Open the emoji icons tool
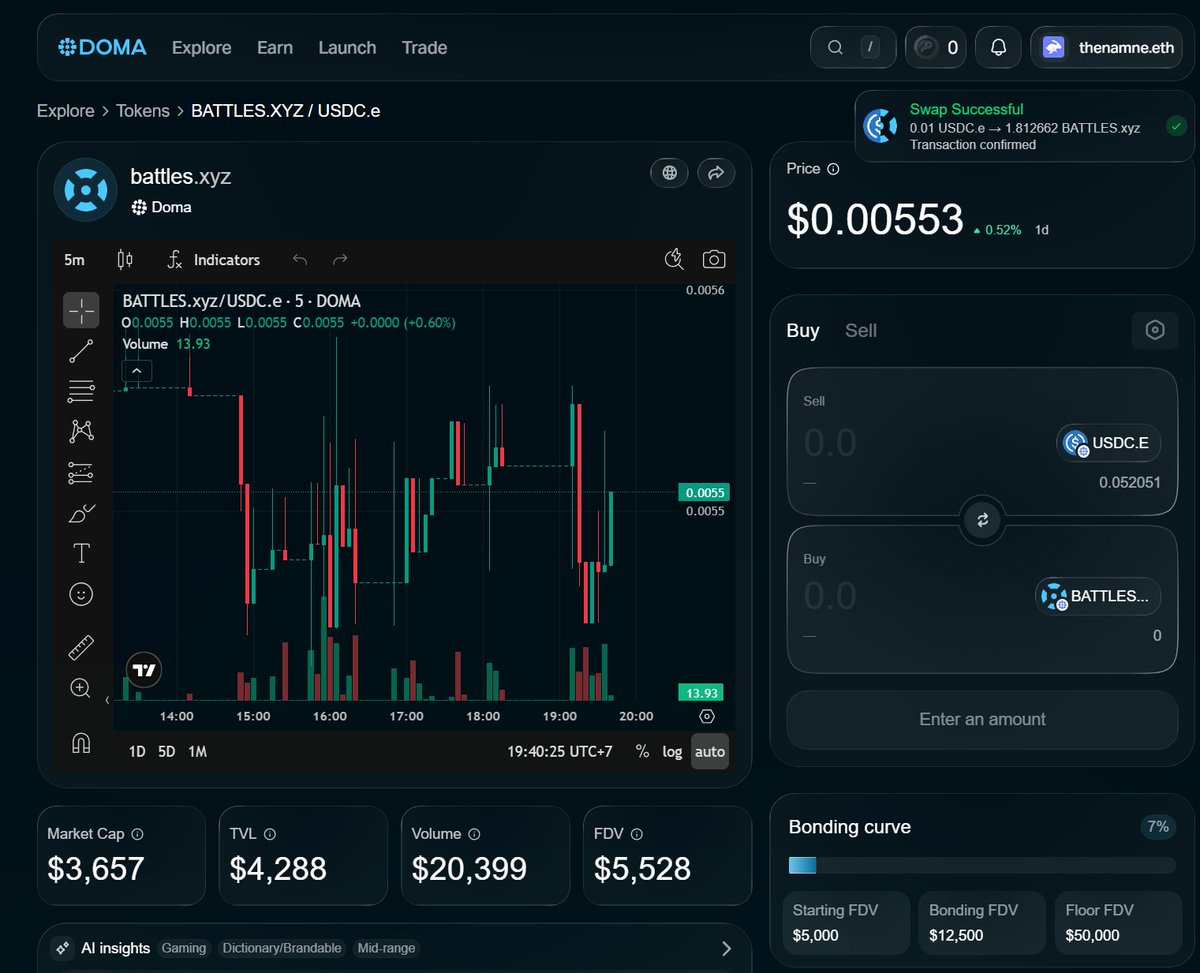This screenshot has height=973, width=1200. coord(81,594)
